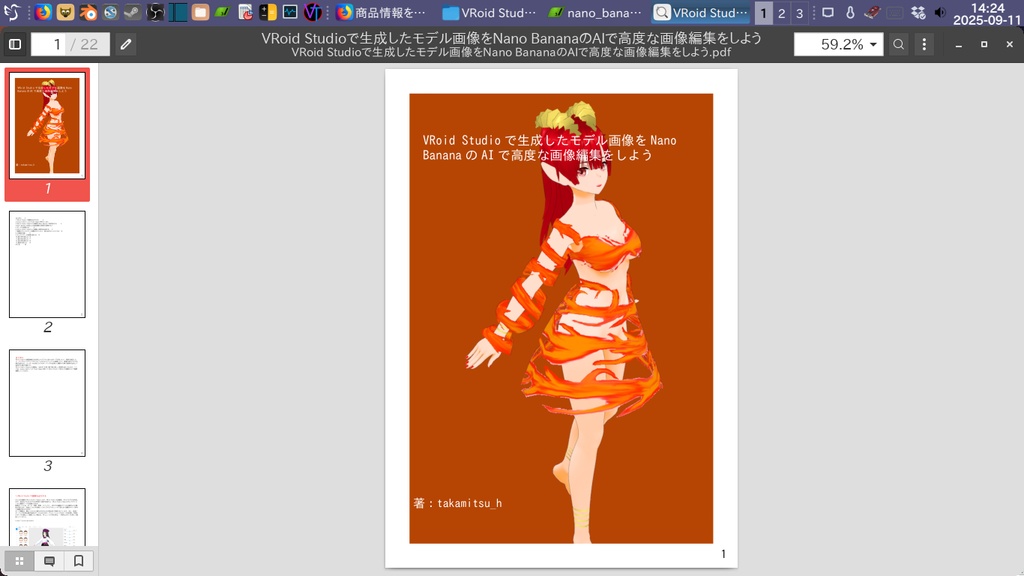Click the volume speaker tray icon
This screenshot has height=576, width=1024.
click(940, 12)
